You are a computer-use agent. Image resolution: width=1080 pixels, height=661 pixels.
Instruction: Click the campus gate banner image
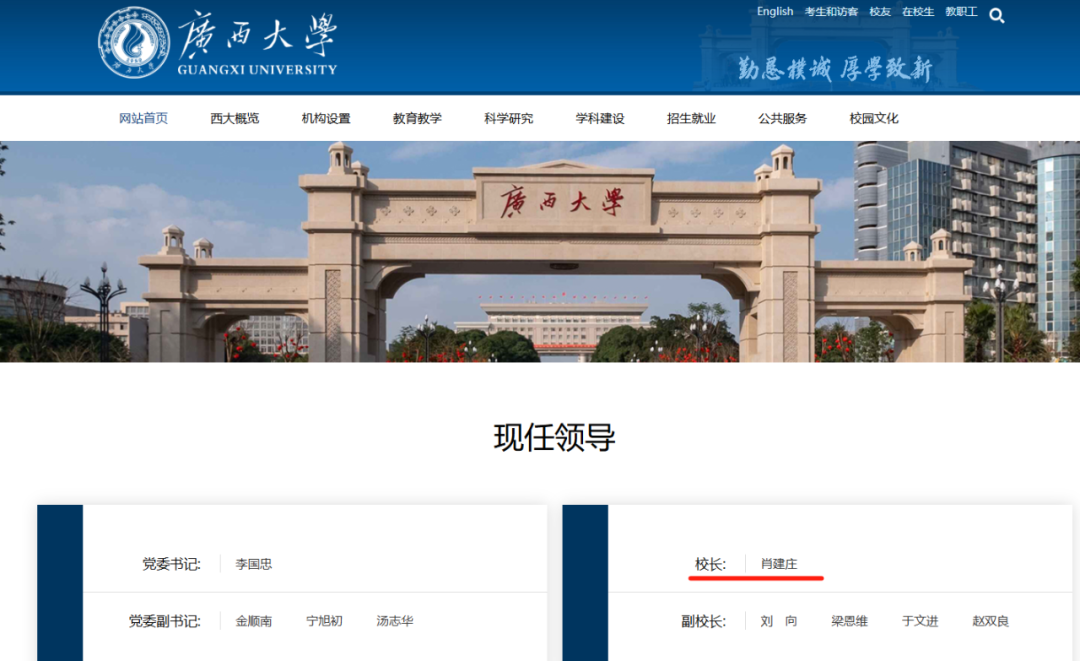click(x=540, y=252)
